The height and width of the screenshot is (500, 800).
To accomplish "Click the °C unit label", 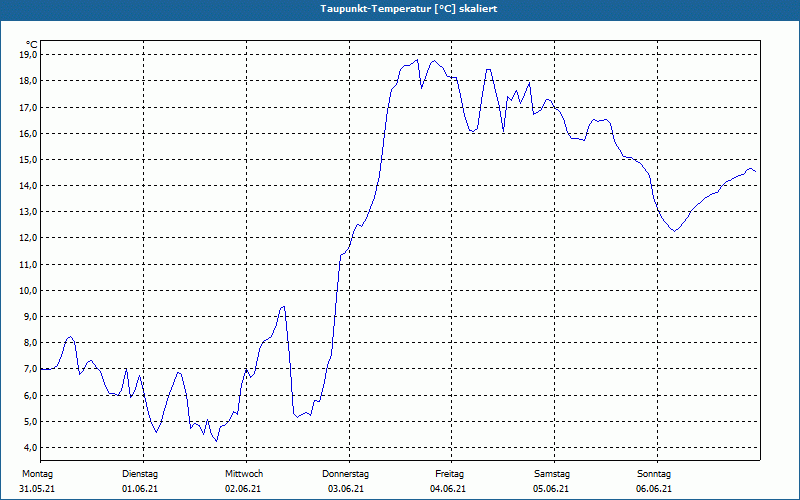I will click(32, 45).
